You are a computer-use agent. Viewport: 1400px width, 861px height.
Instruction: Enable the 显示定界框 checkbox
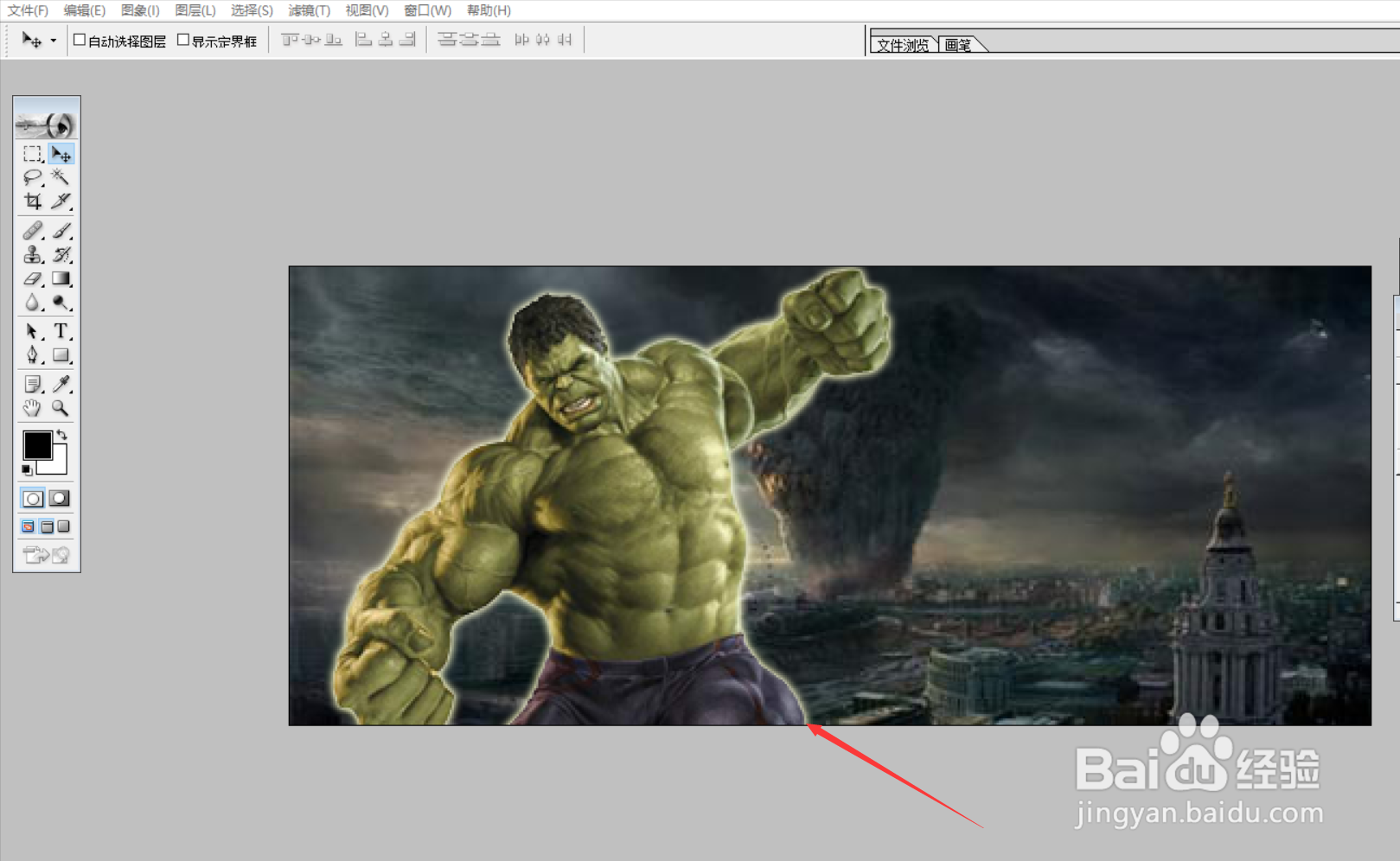pos(183,40)
